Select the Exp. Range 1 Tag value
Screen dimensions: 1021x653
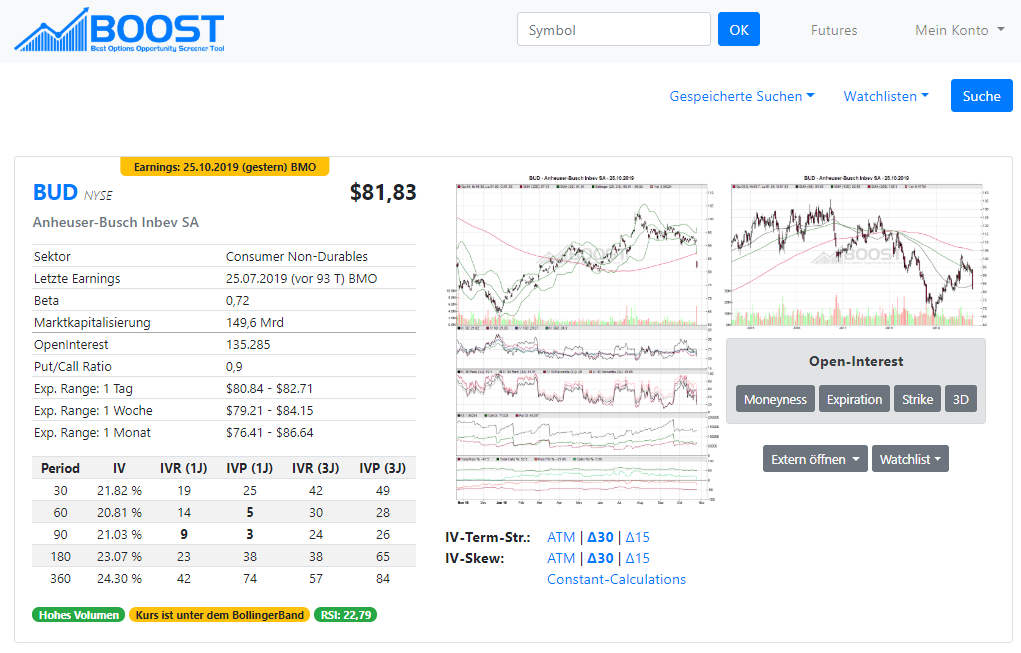click(270, 388)
